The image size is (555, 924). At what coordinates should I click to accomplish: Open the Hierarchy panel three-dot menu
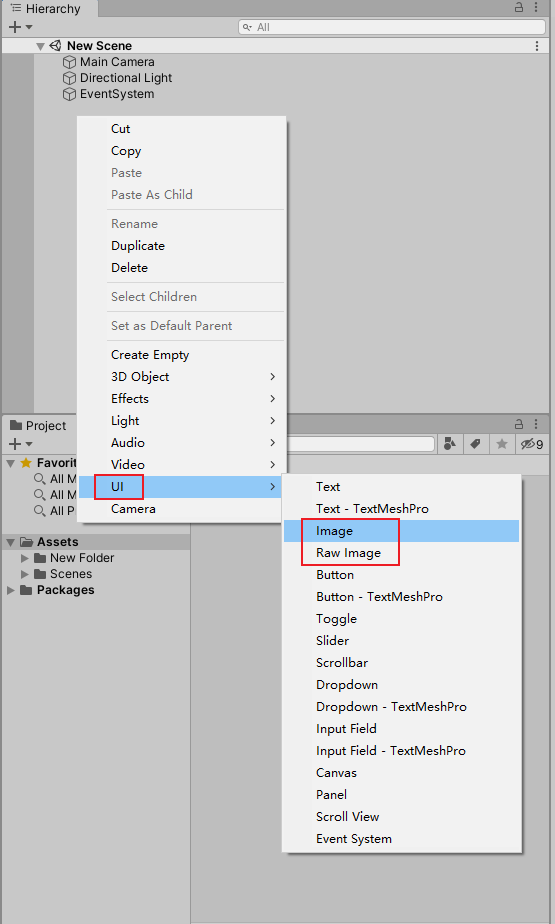536,8
